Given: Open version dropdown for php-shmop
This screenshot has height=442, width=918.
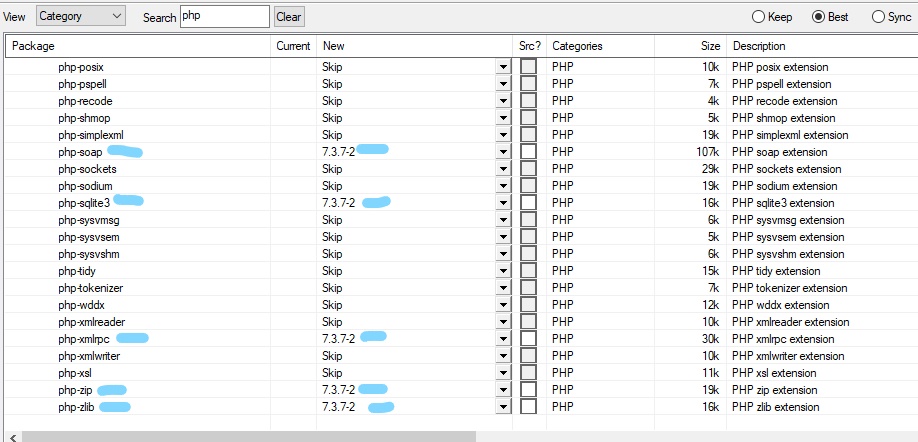Looking at the screenshot, I should tap(503, 118).
